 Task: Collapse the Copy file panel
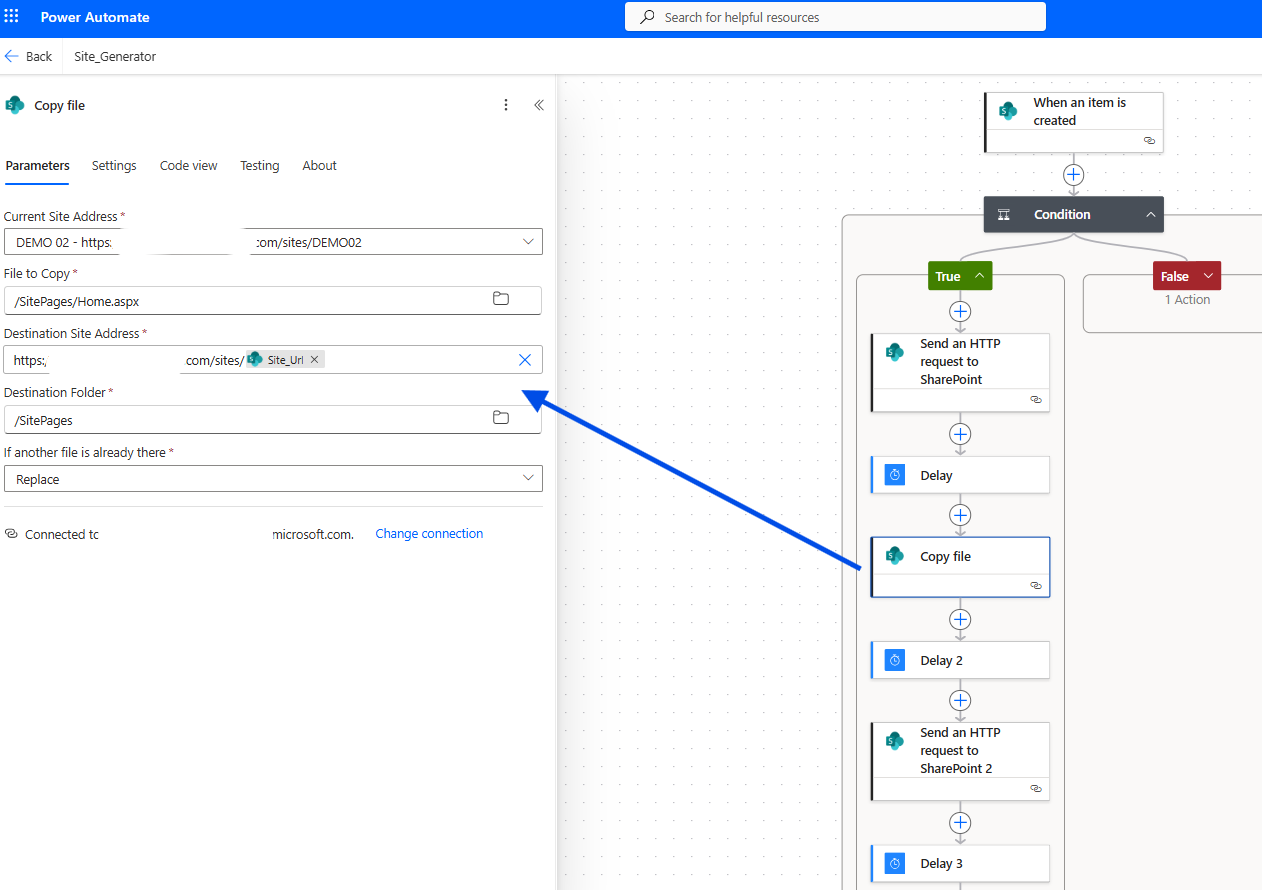point(539,105)
